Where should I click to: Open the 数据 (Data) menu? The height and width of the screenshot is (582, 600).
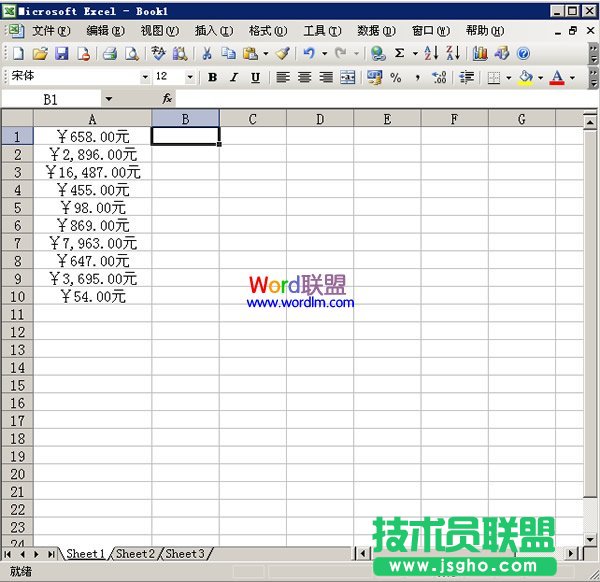point(376,31)
